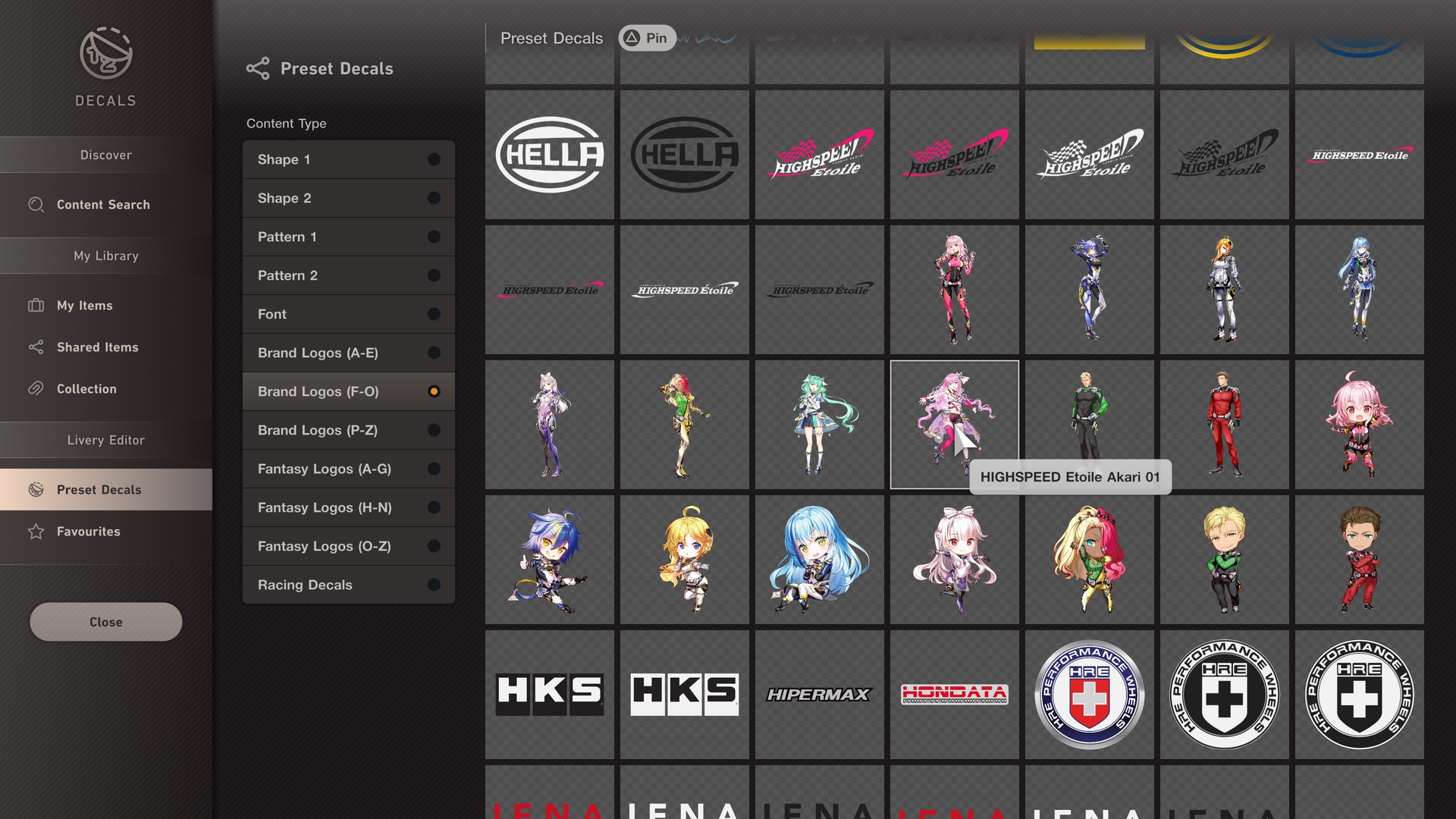
Task: Pick the white HELLA logo decal
Action: click(x=549, y=154)
